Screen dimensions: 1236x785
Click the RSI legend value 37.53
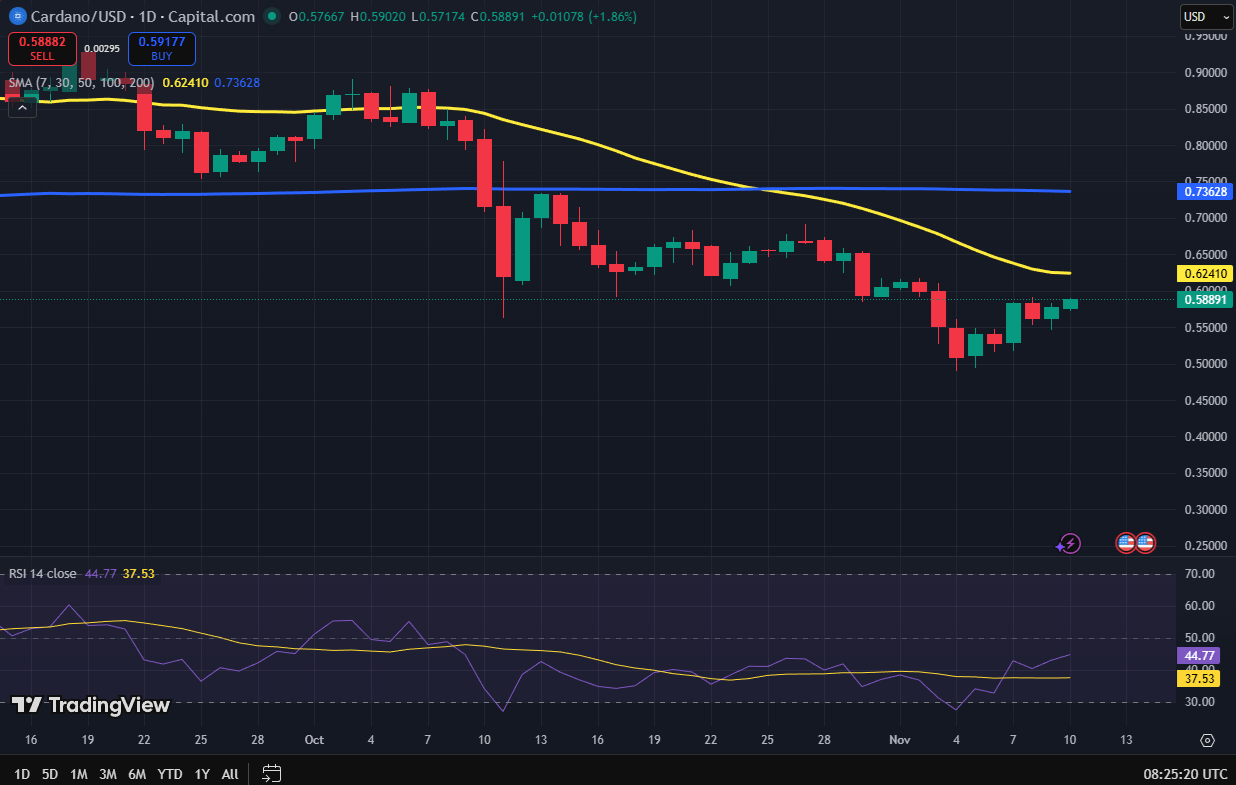tap(138, 573)
